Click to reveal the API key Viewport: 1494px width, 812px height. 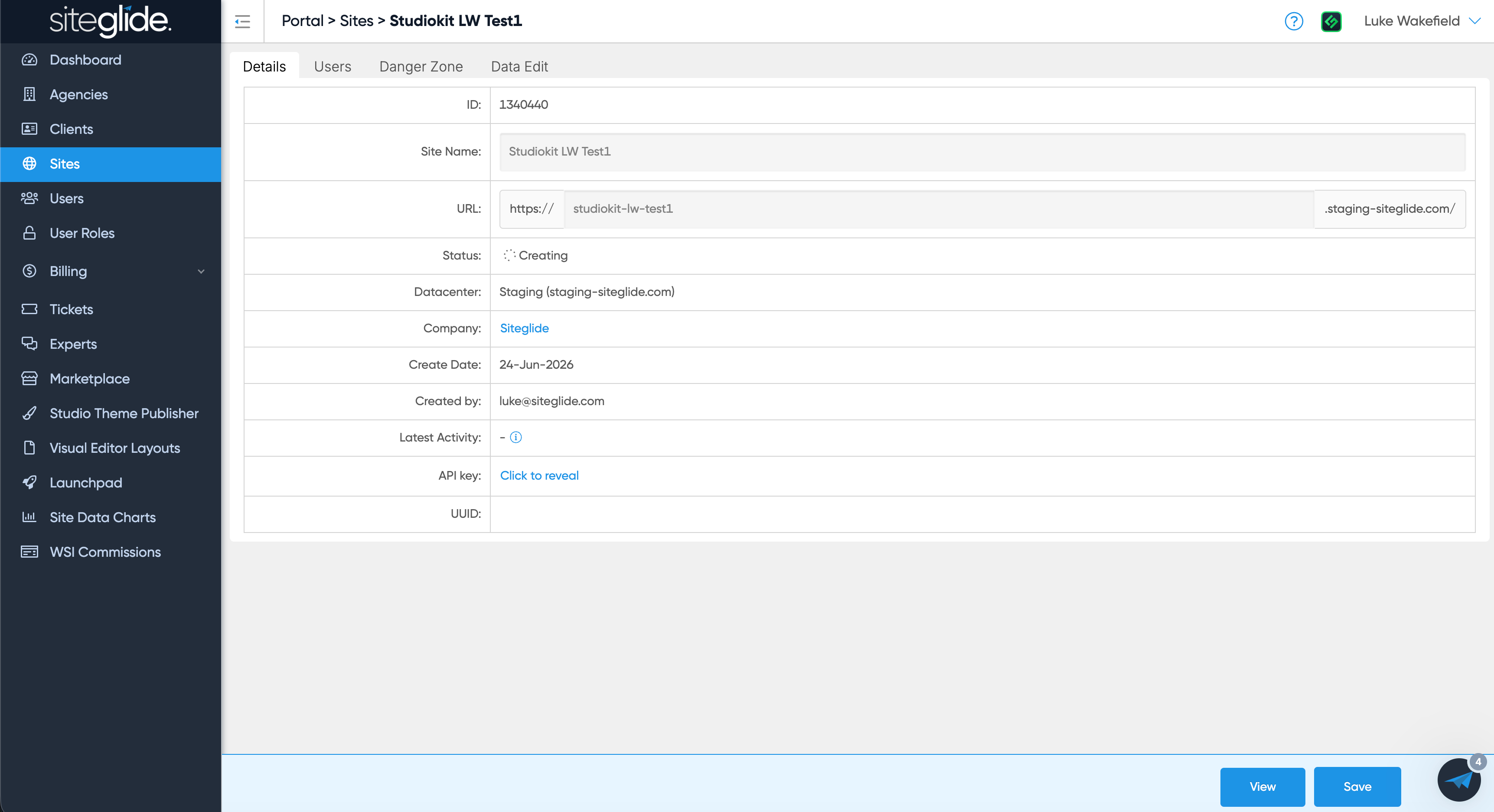click(x=539, y=475)
